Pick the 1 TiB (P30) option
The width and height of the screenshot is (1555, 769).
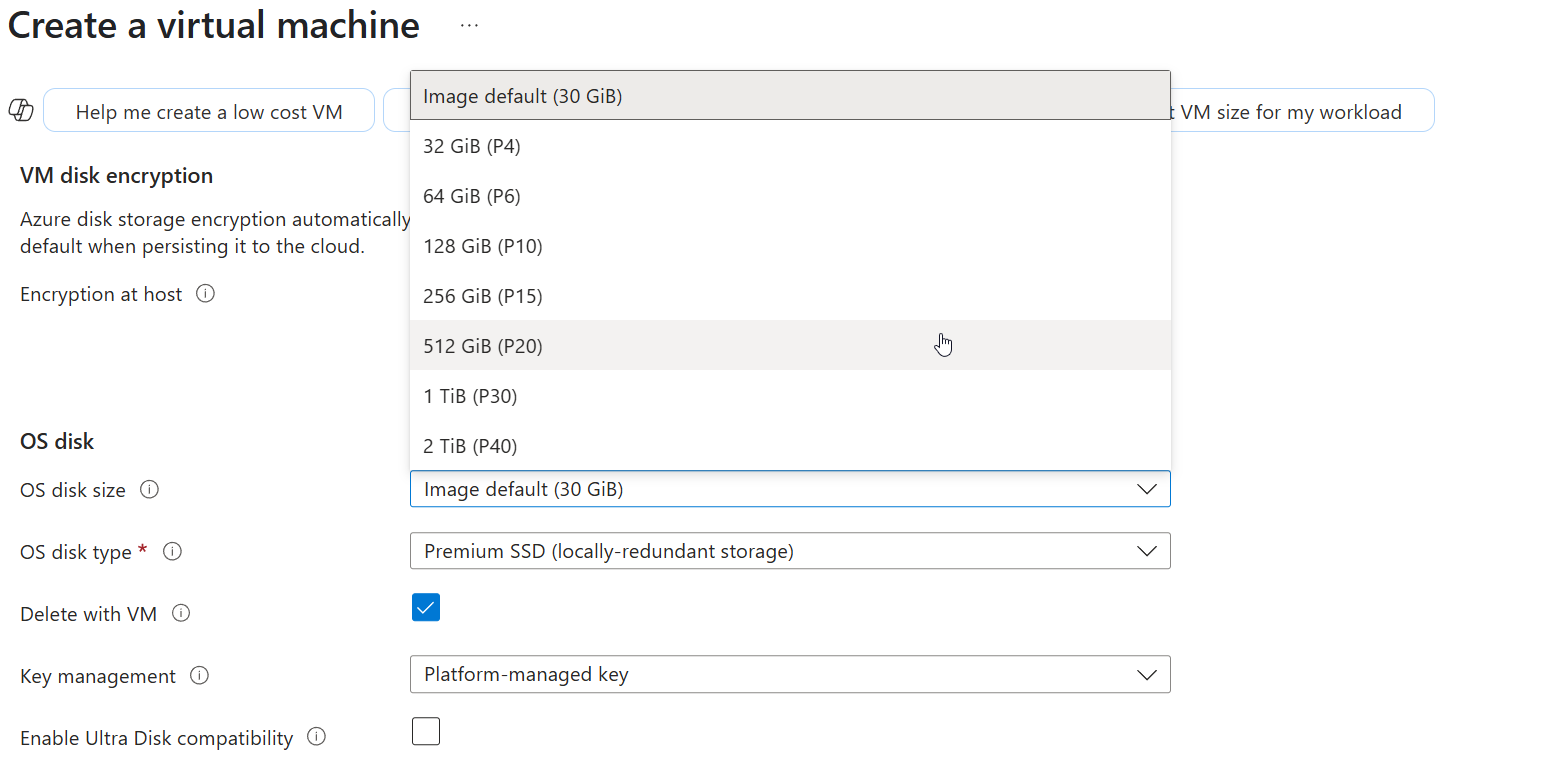(470, 396)
